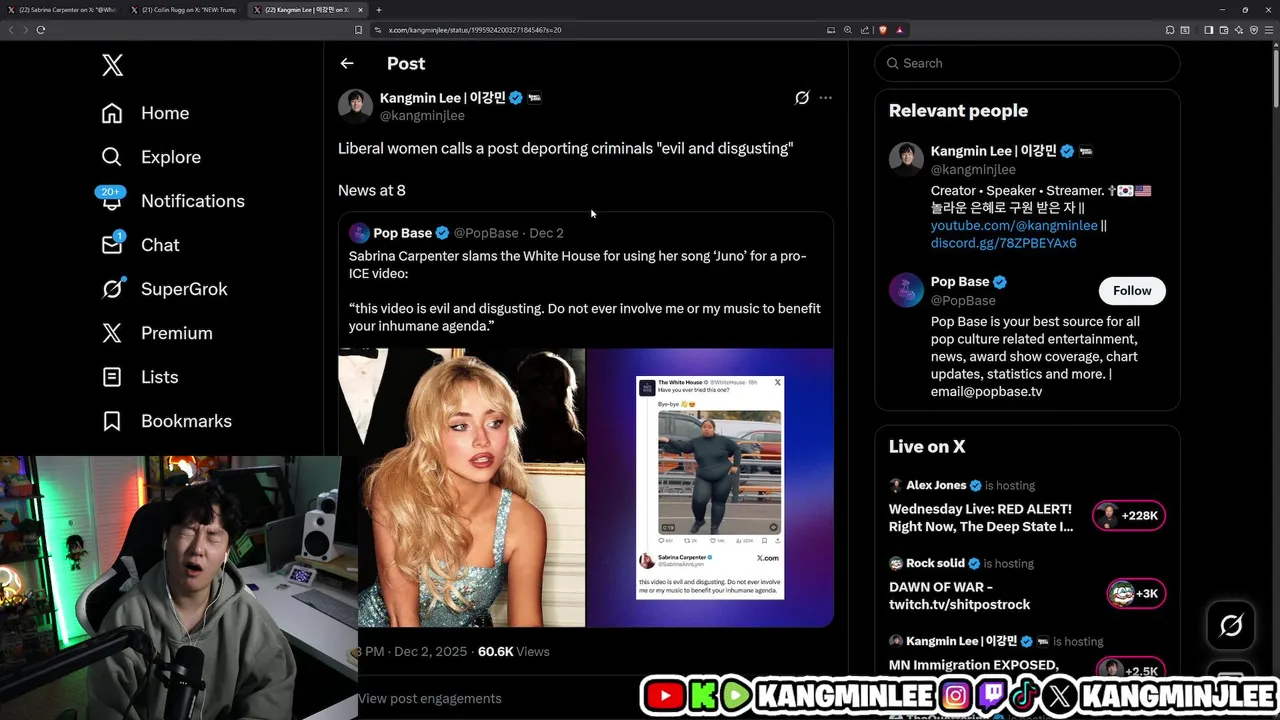Open Kangmin Lee's avatar in Relevant people
Image resolution: width=1280 pixels, height=720 pixels.
click(x=906, y=159)
